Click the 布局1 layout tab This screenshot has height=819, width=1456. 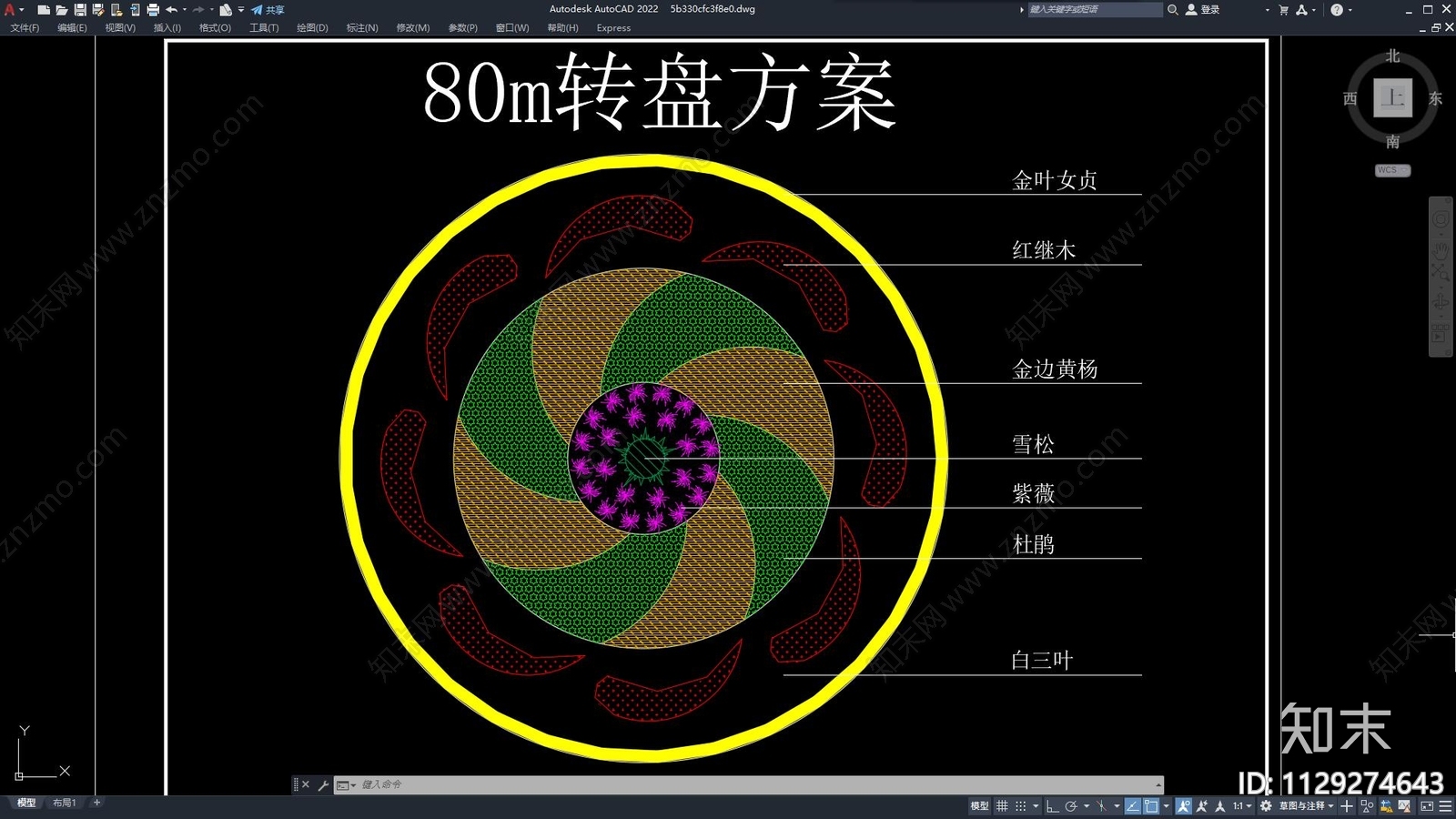point(64,803)
